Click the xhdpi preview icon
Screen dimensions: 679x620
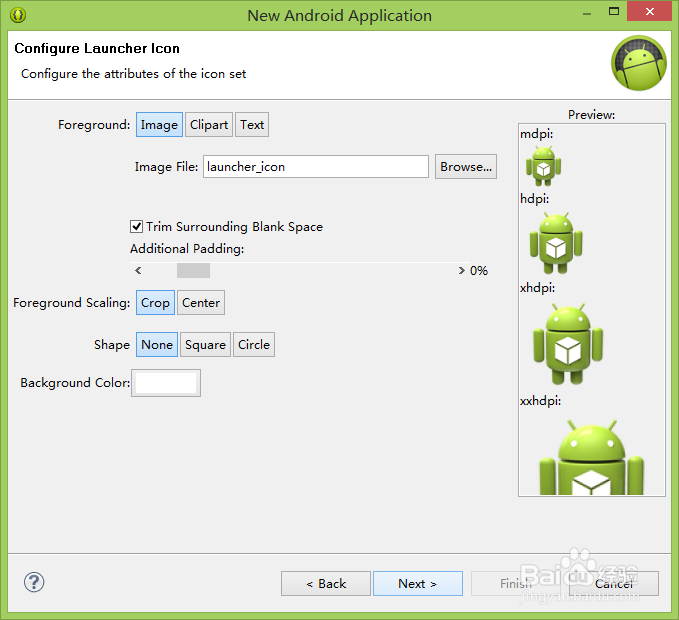(568, 344)
